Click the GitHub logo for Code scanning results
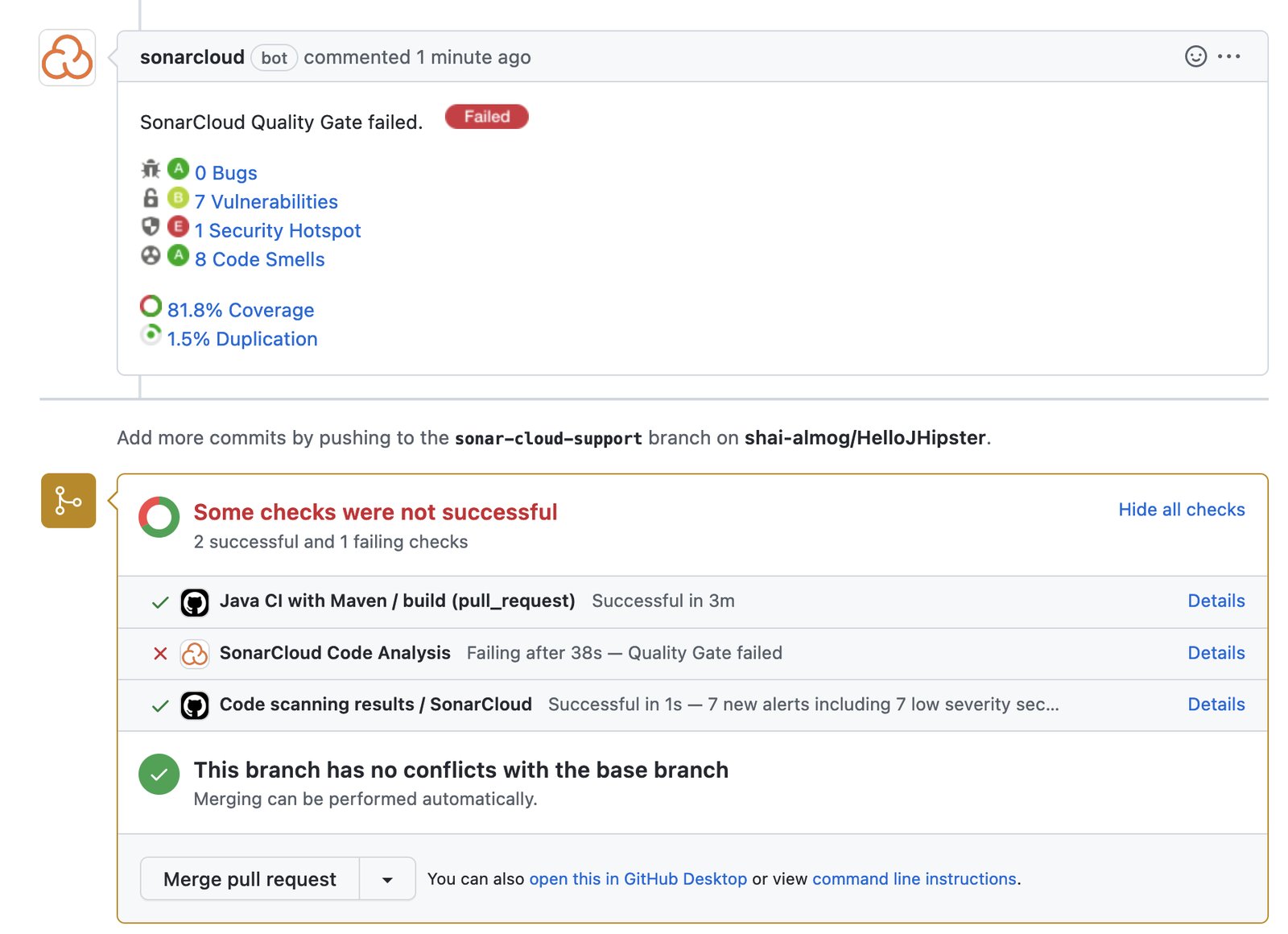The width and height of the screenshot is (1288, 934). click(x=195, y=705)
